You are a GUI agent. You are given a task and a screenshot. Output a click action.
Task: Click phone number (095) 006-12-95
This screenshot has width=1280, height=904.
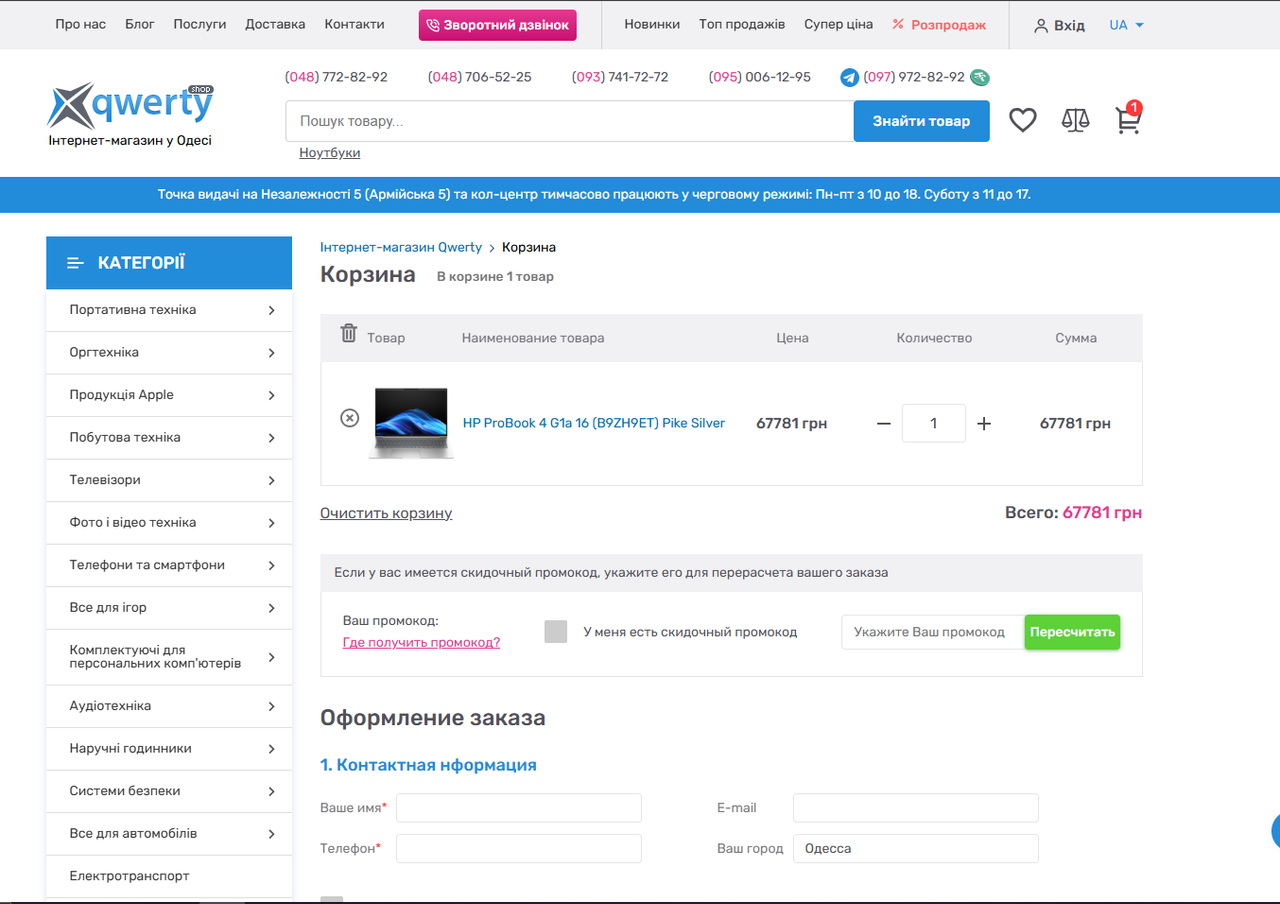(x=760, y=77)
